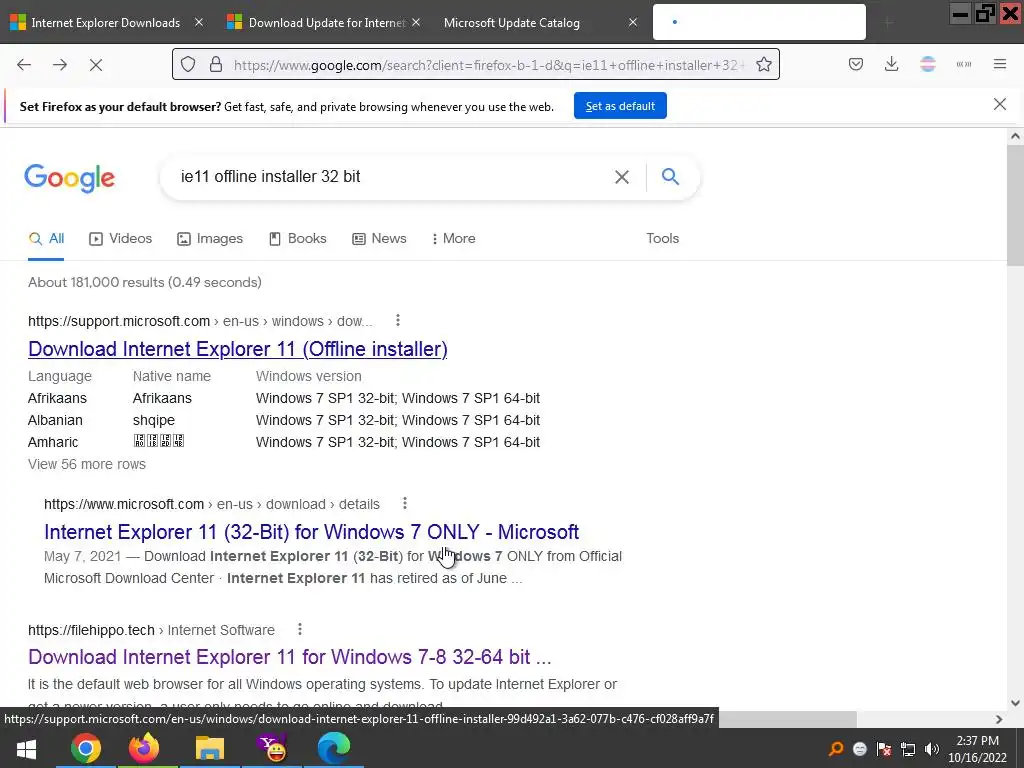Switch to News results
1024x768 pixels.
379,239
